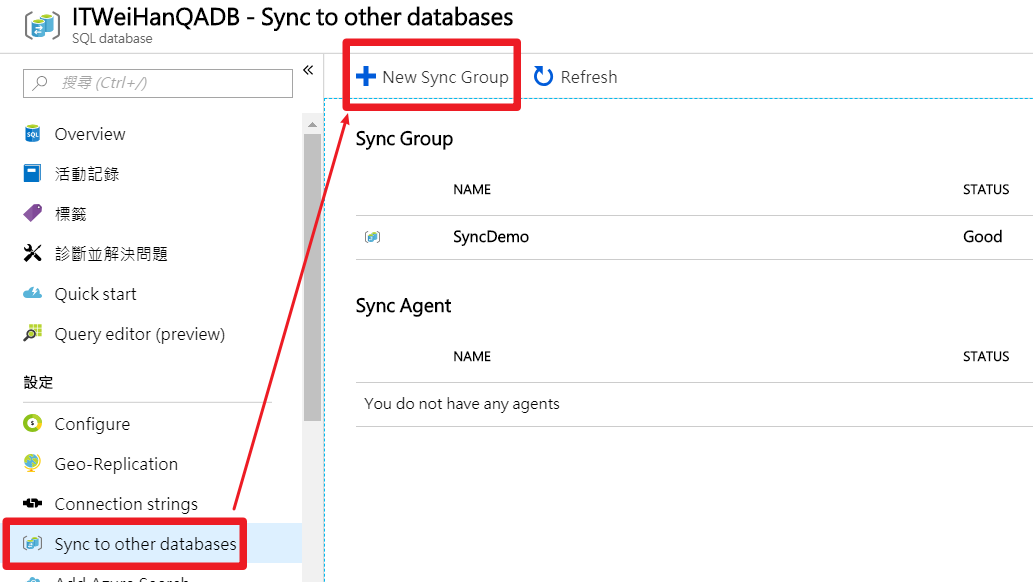
Task: Focus the 搜尋 (Ctrl+/) search field
Action: 158,83
